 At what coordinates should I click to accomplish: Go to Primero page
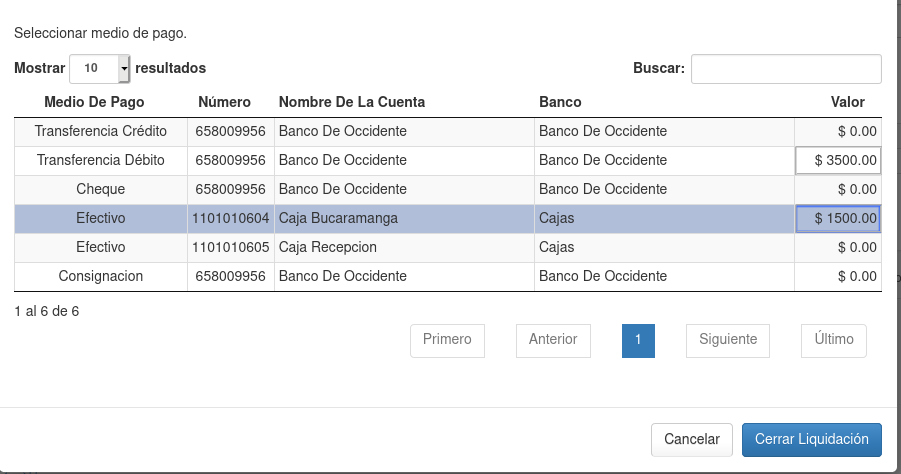pos(447,340)
